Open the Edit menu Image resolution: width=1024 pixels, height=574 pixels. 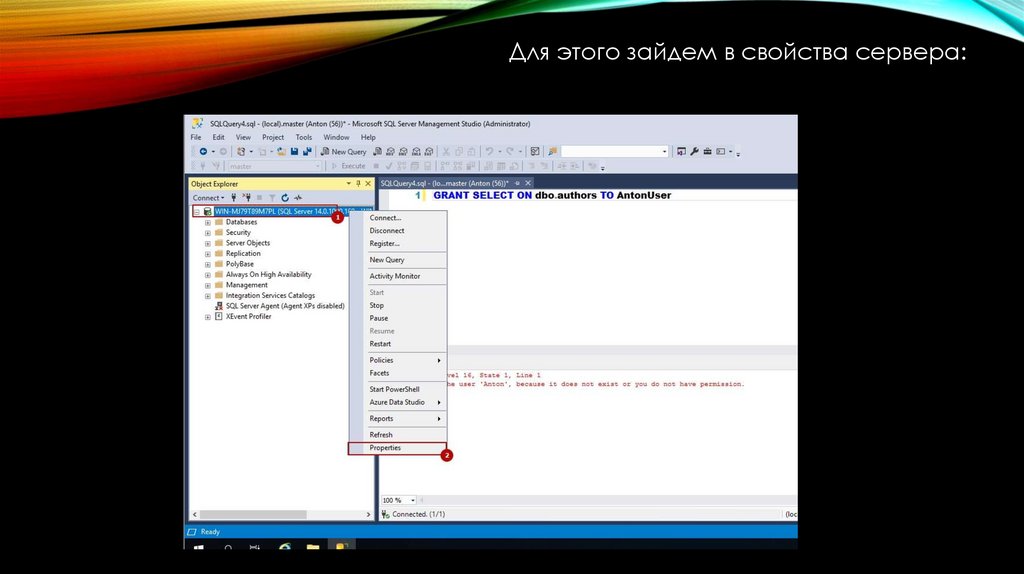pos(218,137)
